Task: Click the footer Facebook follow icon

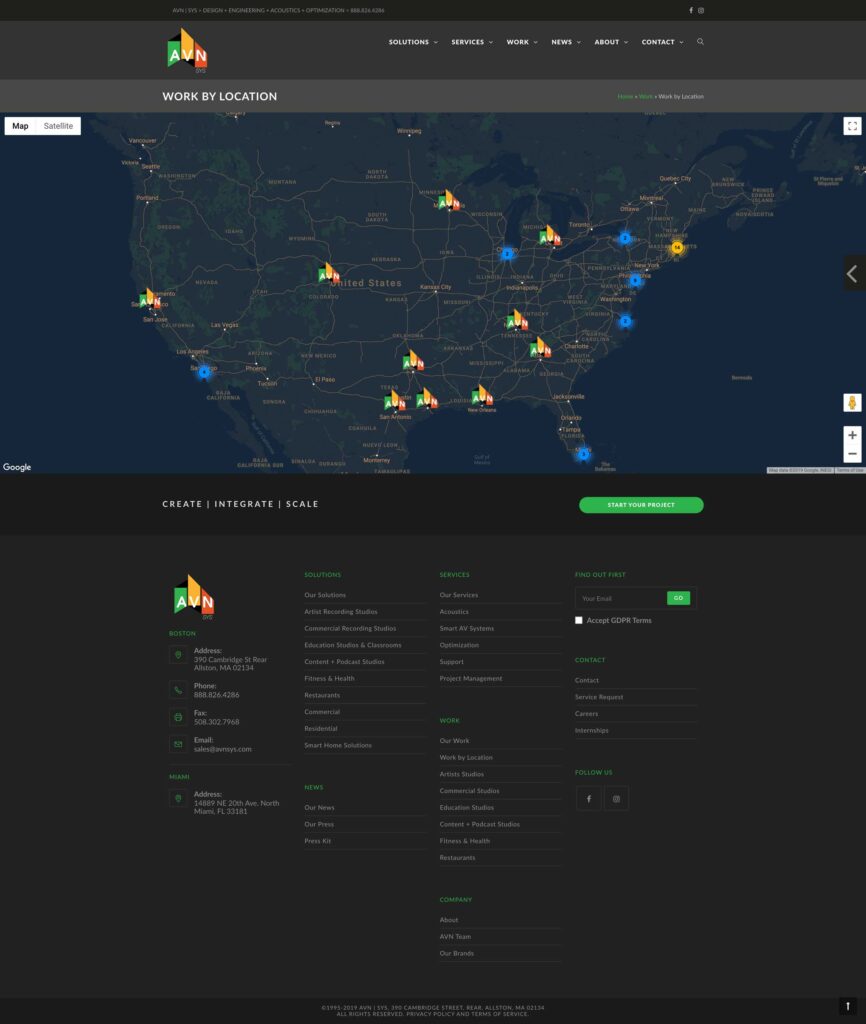Action: pos(588,799)
